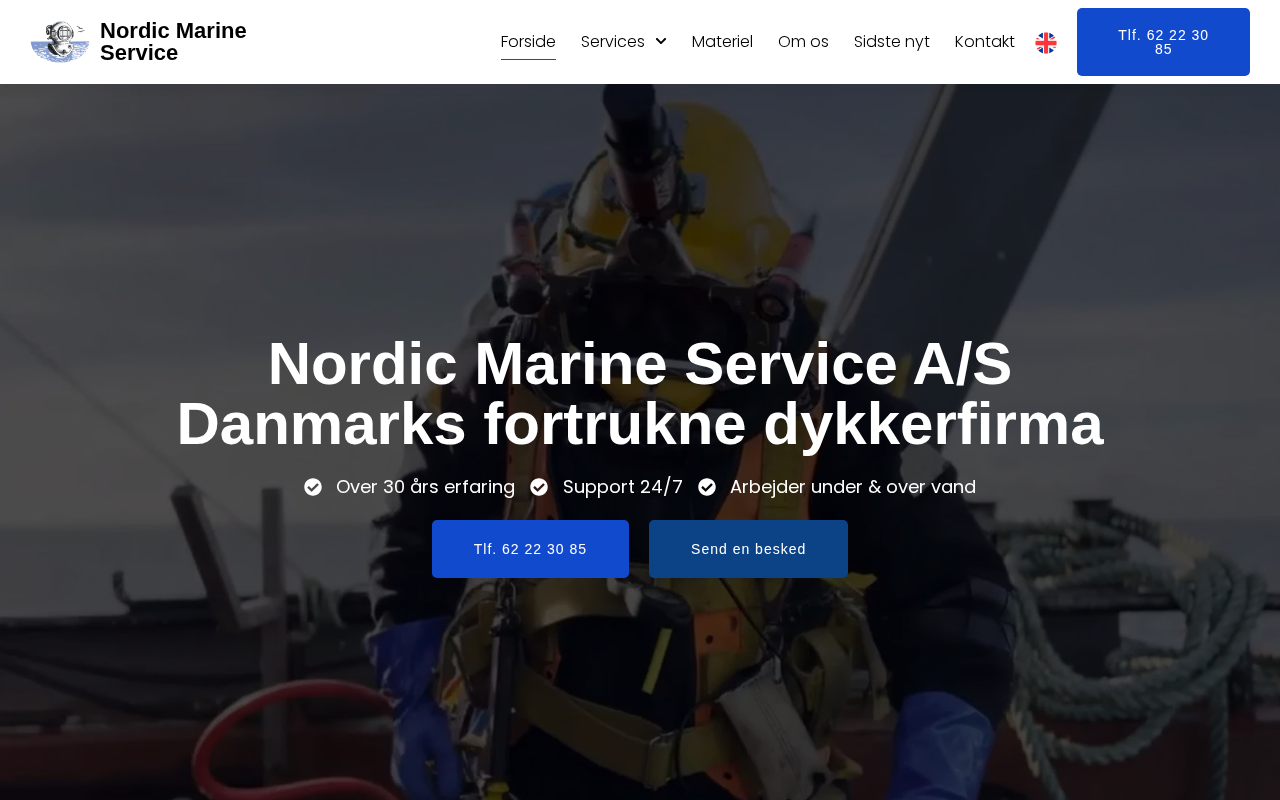1280x800 pixels.
Task: Click the checkmark icon beside Over 30 års erfaring
Action: [313, 487]
